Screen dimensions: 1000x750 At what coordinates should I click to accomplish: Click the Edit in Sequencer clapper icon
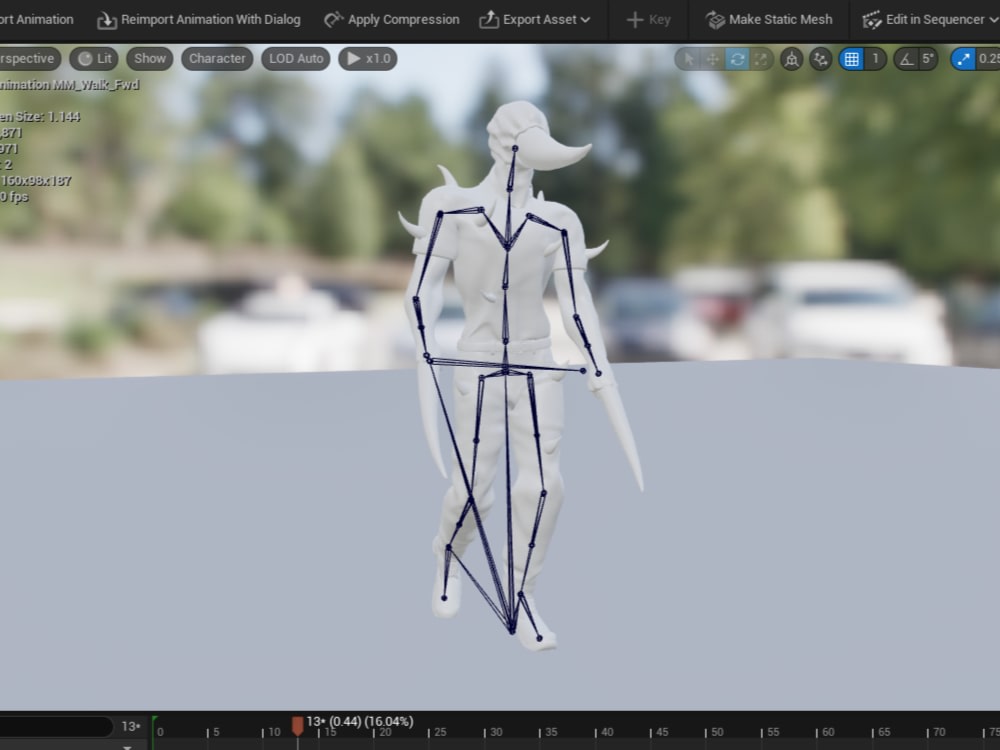click(872, 20)
